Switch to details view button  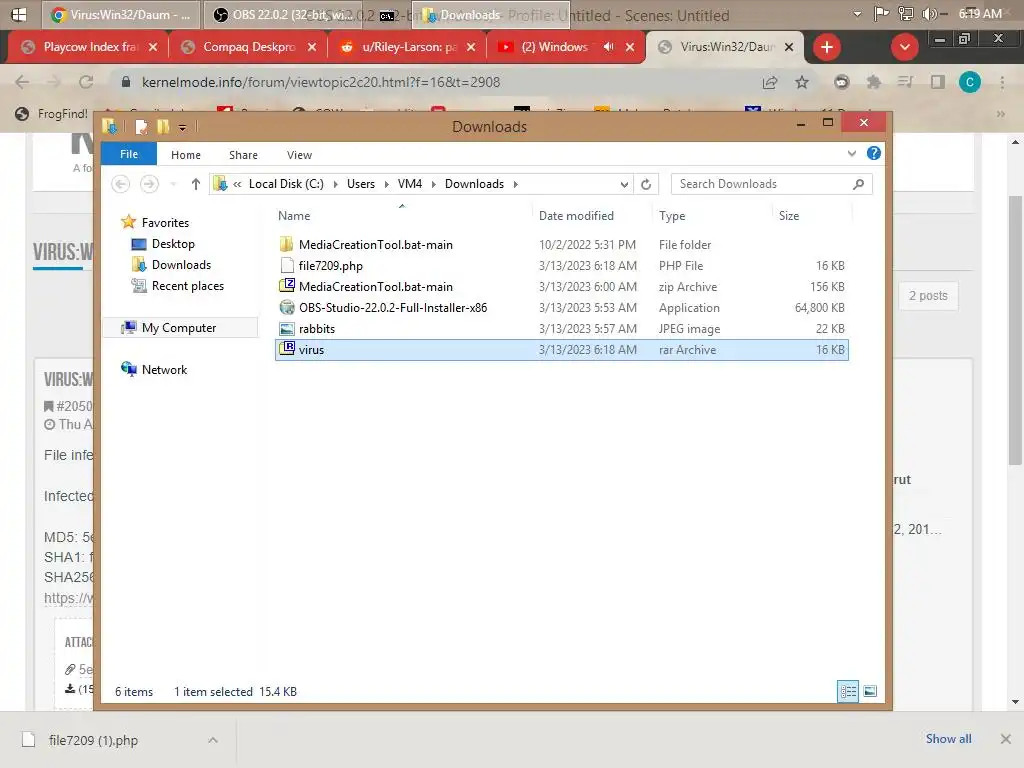click(848, 691)
